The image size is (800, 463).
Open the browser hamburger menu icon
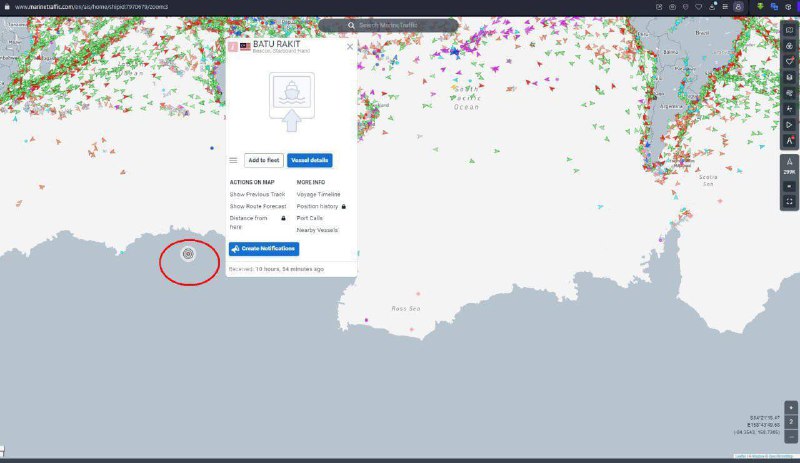[725, 7]
